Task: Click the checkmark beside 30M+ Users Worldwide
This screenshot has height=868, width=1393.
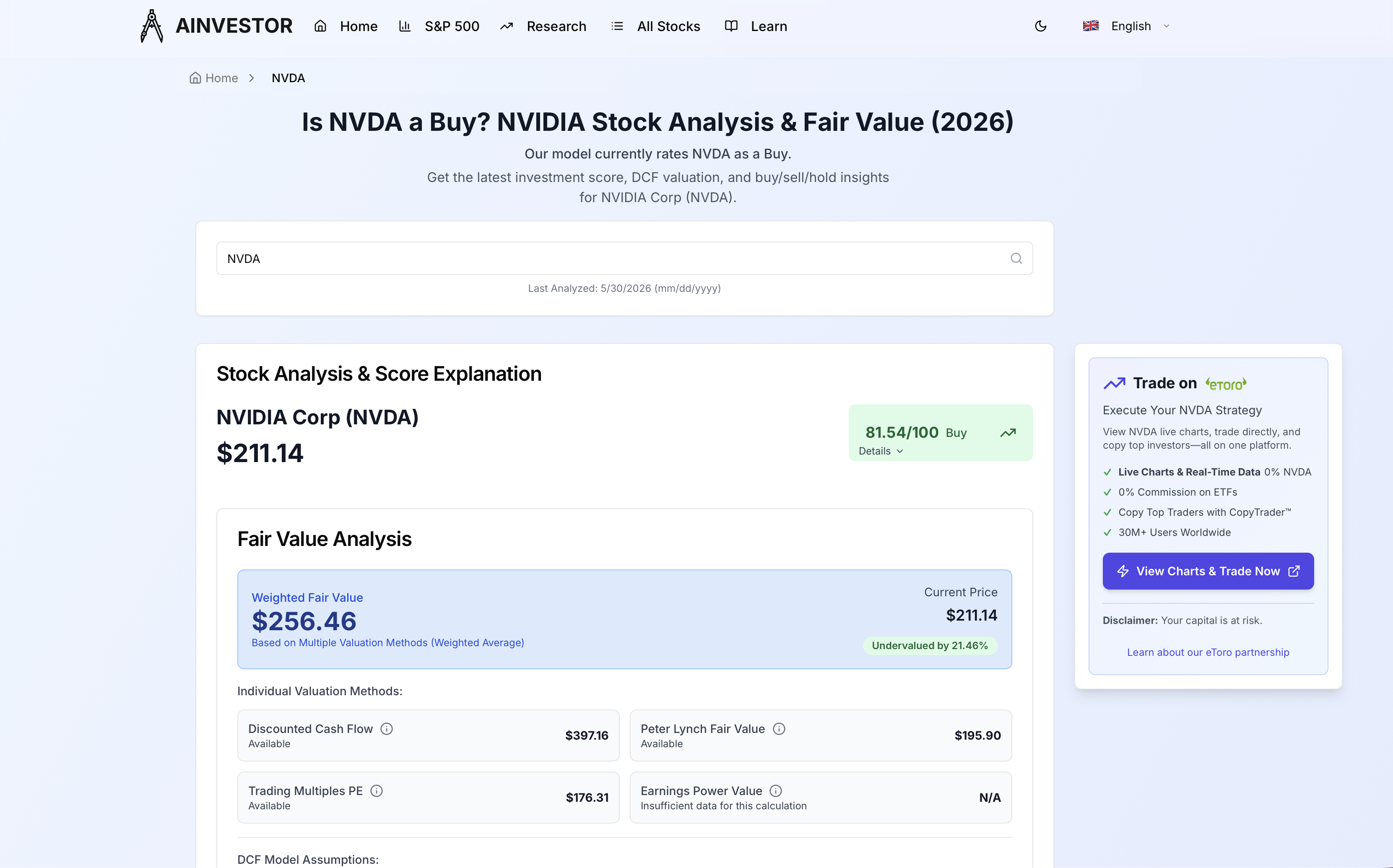Action: pos(1108,532)
